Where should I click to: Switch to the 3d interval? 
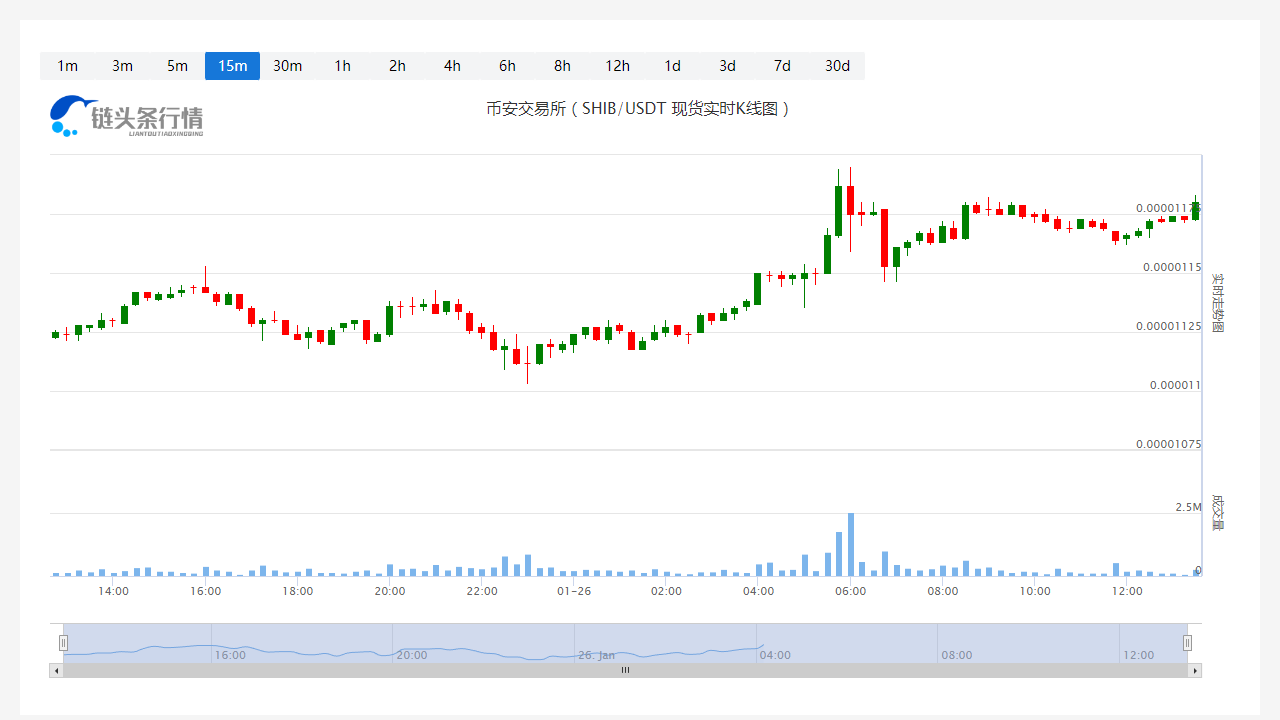pyautogui.click(x=727, y=66)
